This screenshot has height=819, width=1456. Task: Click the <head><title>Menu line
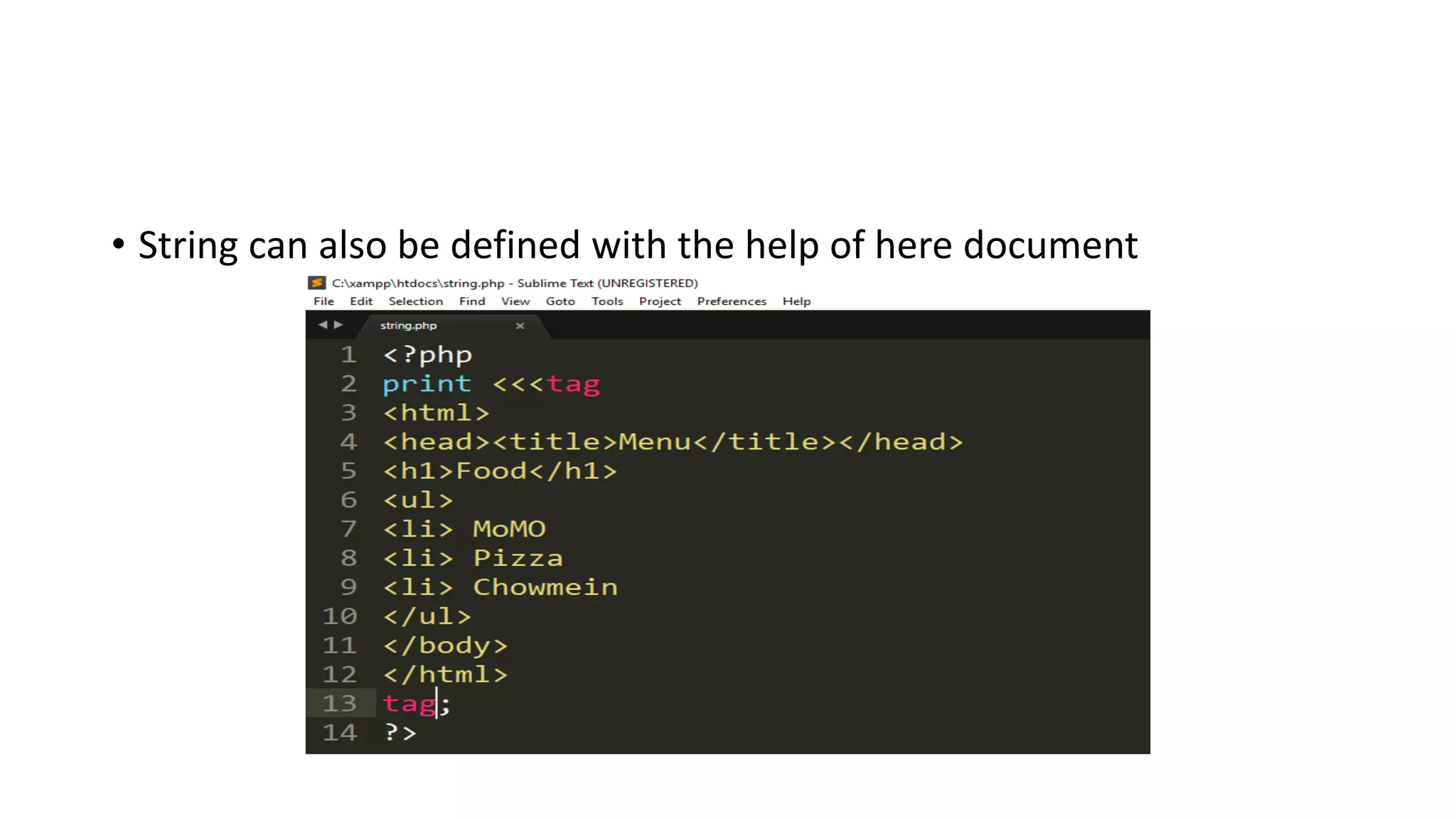click(x=673, y=442)
